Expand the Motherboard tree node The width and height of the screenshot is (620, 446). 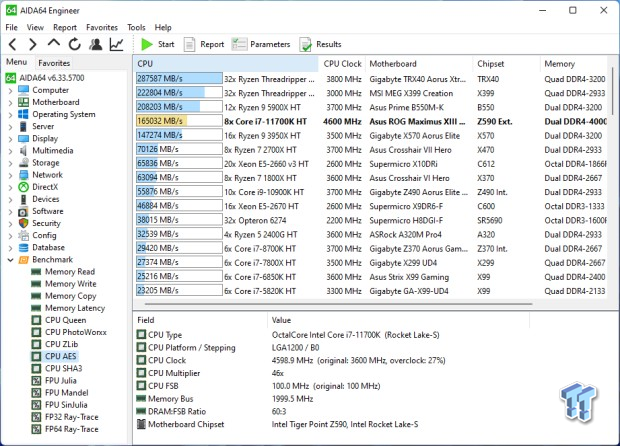(x=11, y=103)
